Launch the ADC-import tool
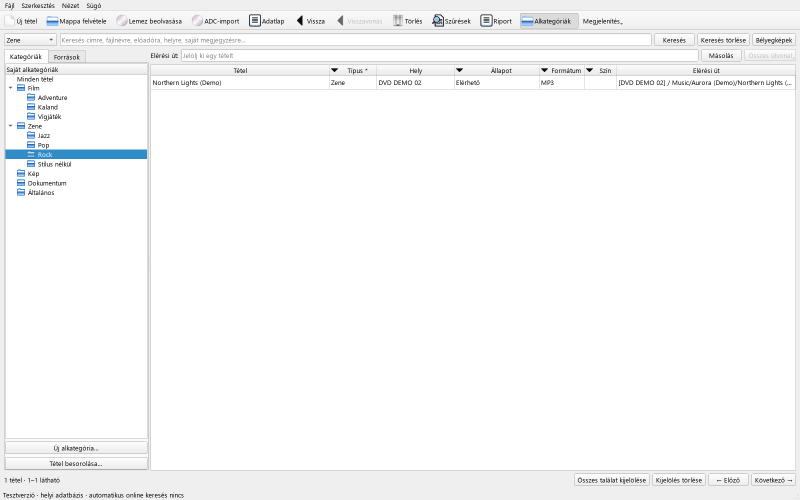800x500 pixels. 197,21
